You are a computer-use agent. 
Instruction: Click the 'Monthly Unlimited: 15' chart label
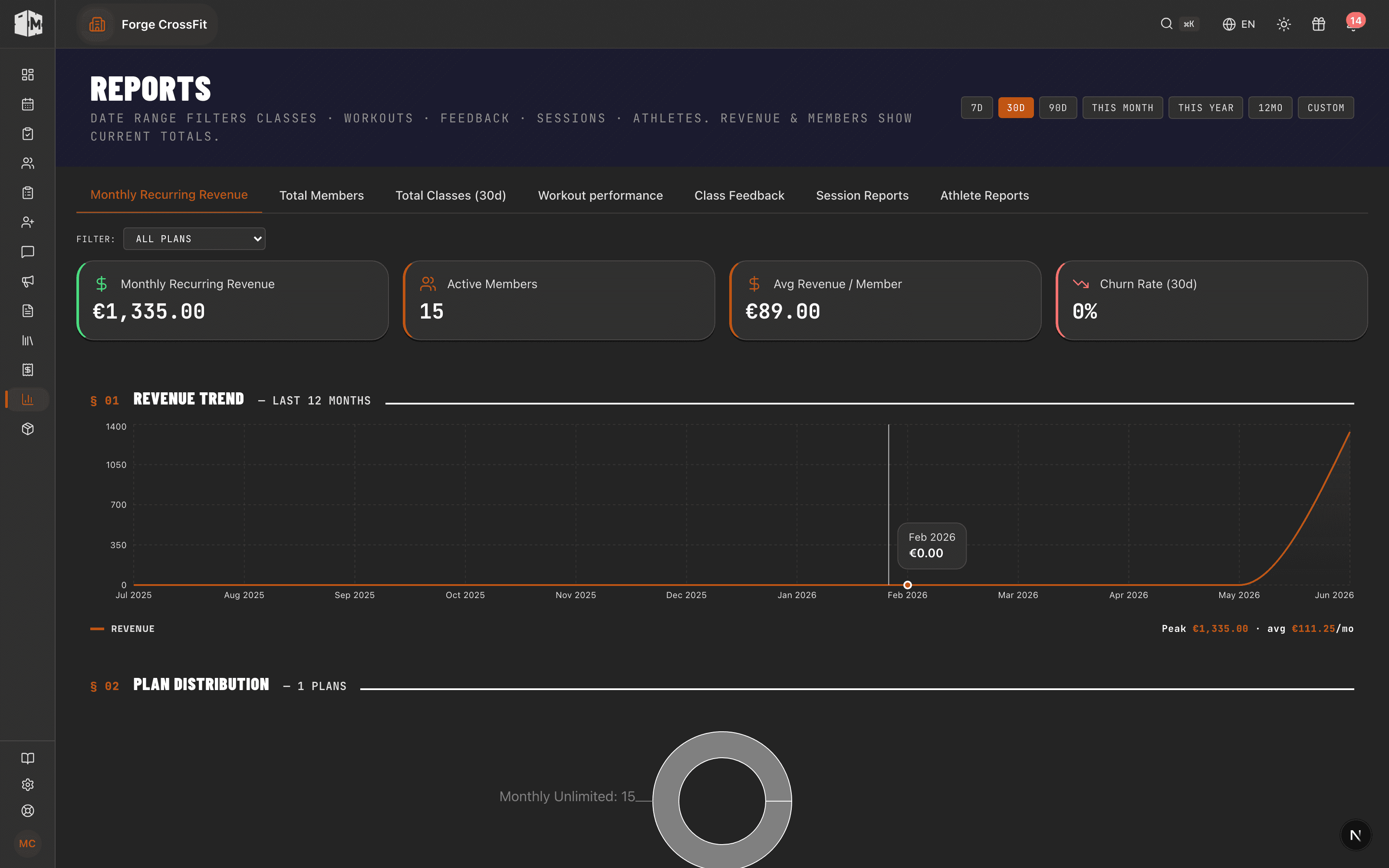pos(567,796)
